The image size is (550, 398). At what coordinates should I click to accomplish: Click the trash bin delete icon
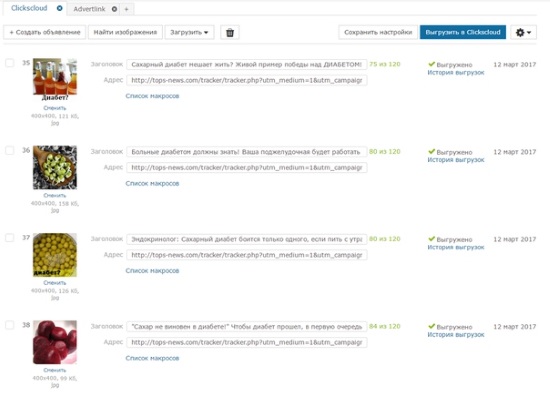point(230,33)
